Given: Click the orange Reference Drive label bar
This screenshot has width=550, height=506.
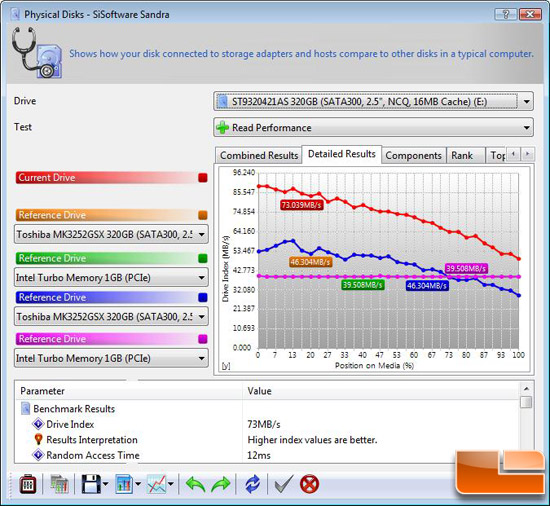Looking at the screenshot, I should pyautogui.click(x=106, y=215).
